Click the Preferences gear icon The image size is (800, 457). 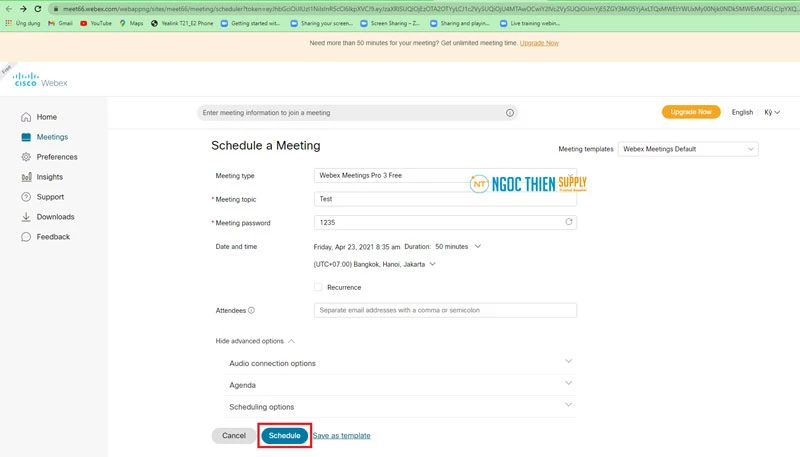pos(26,157)
